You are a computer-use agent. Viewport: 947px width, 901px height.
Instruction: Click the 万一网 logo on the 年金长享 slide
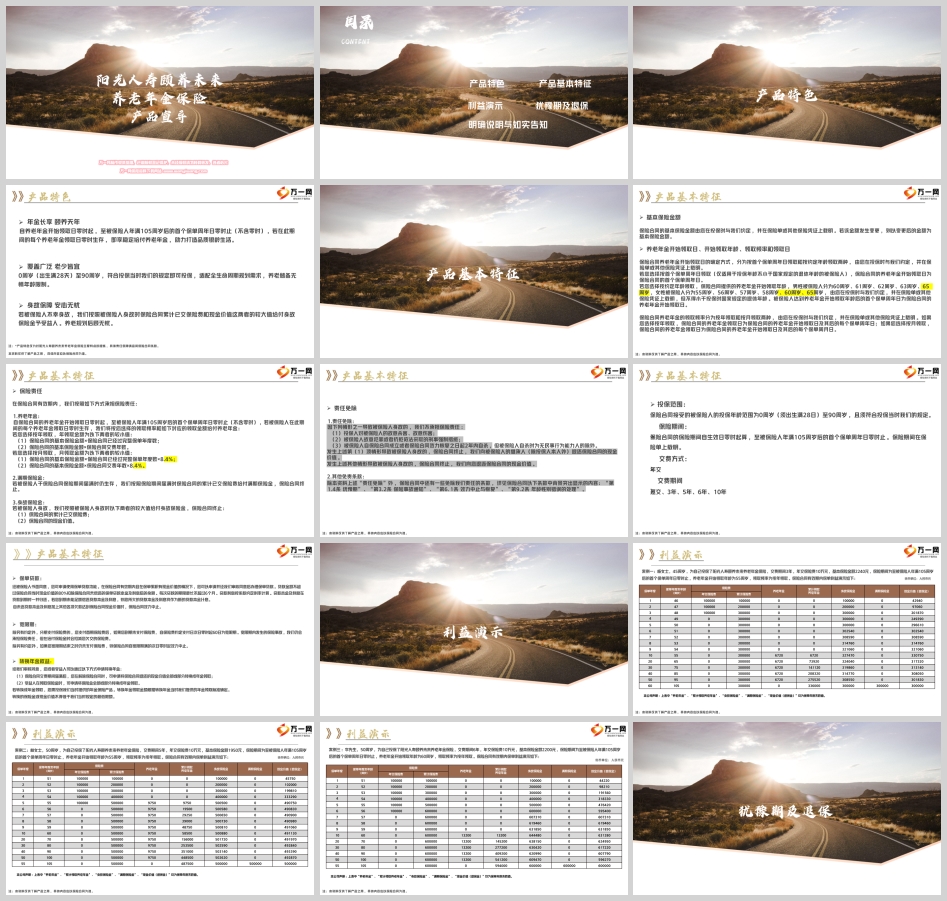[292, 193]
